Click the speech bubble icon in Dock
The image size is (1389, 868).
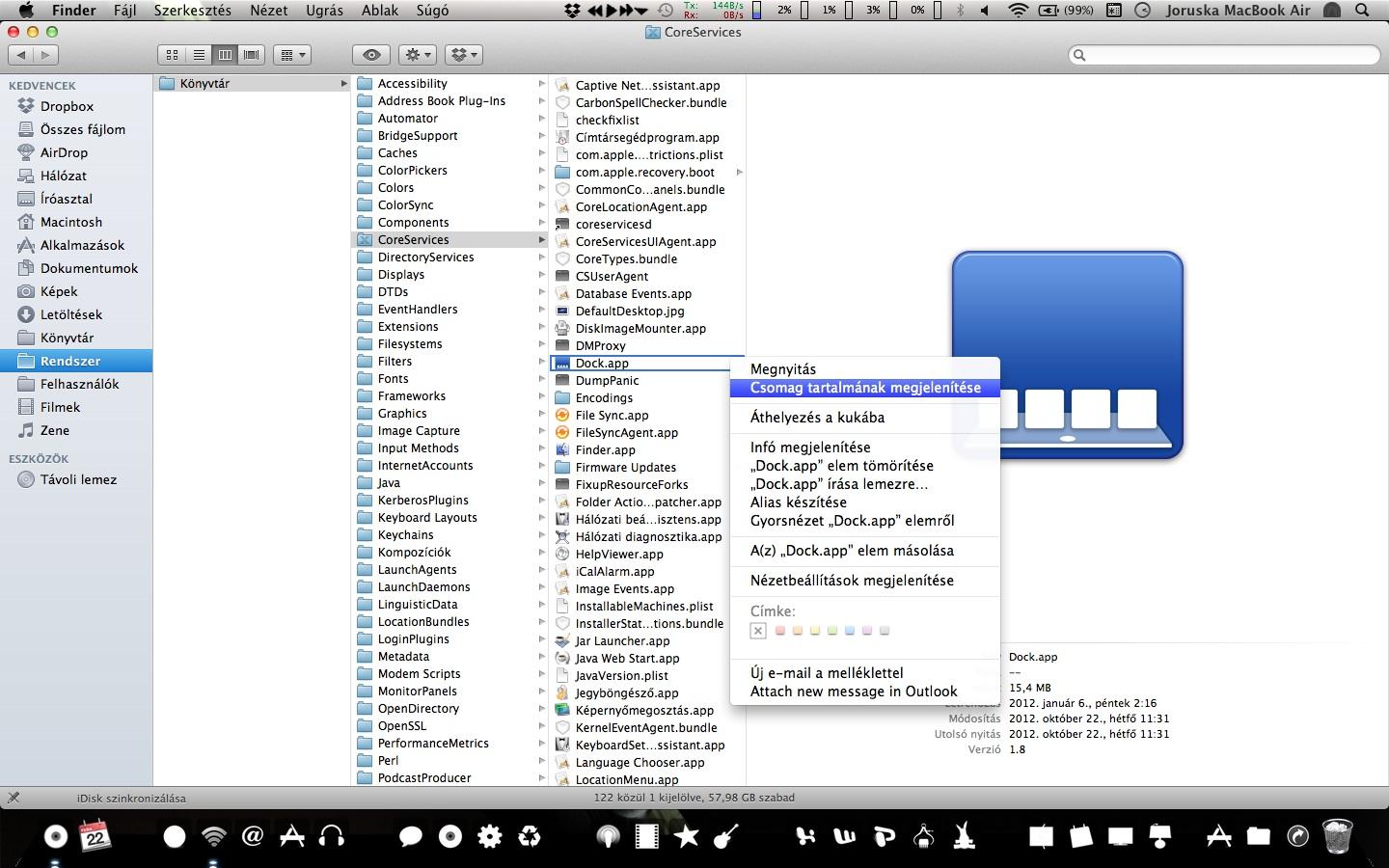411,836
